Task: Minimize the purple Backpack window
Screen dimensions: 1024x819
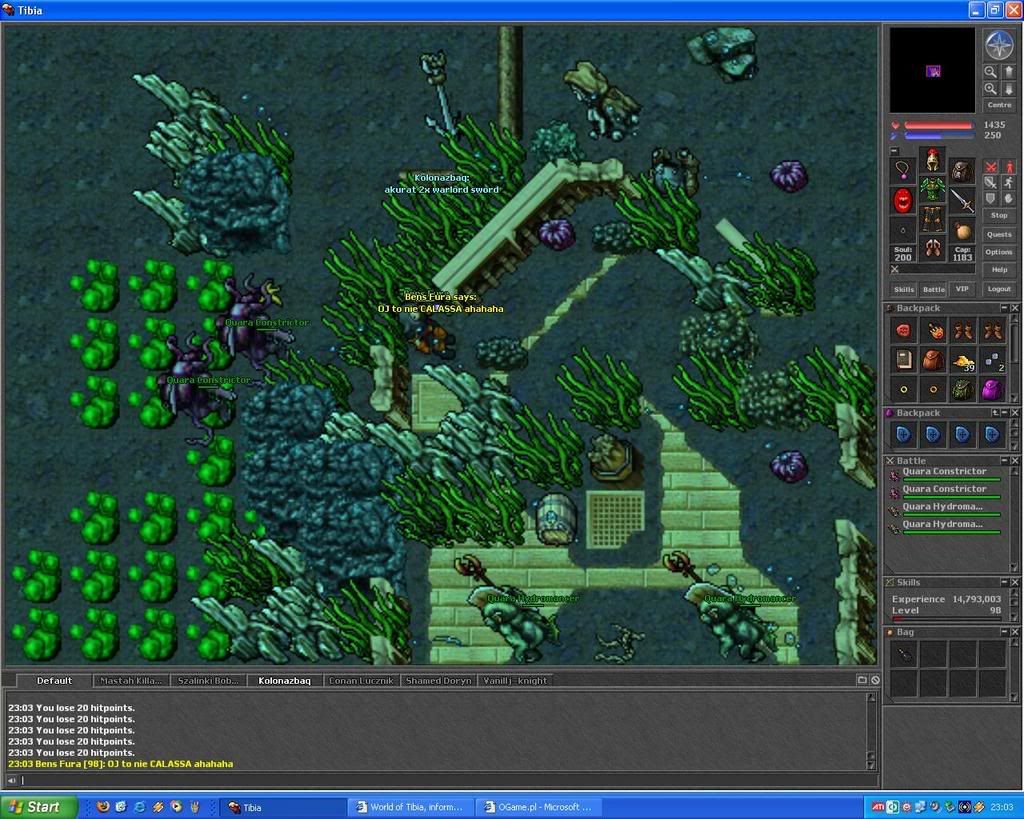Action: (x=1005, y=413)
